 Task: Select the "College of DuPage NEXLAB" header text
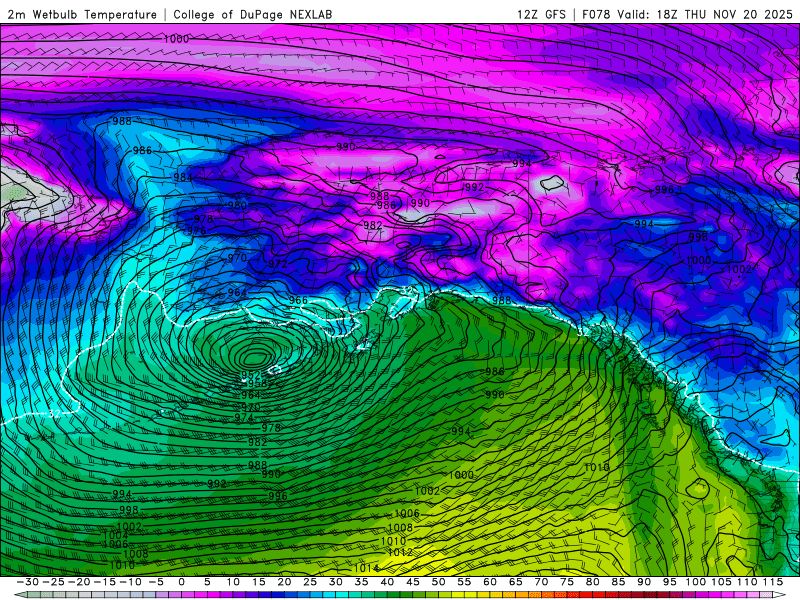click(253, 15)
